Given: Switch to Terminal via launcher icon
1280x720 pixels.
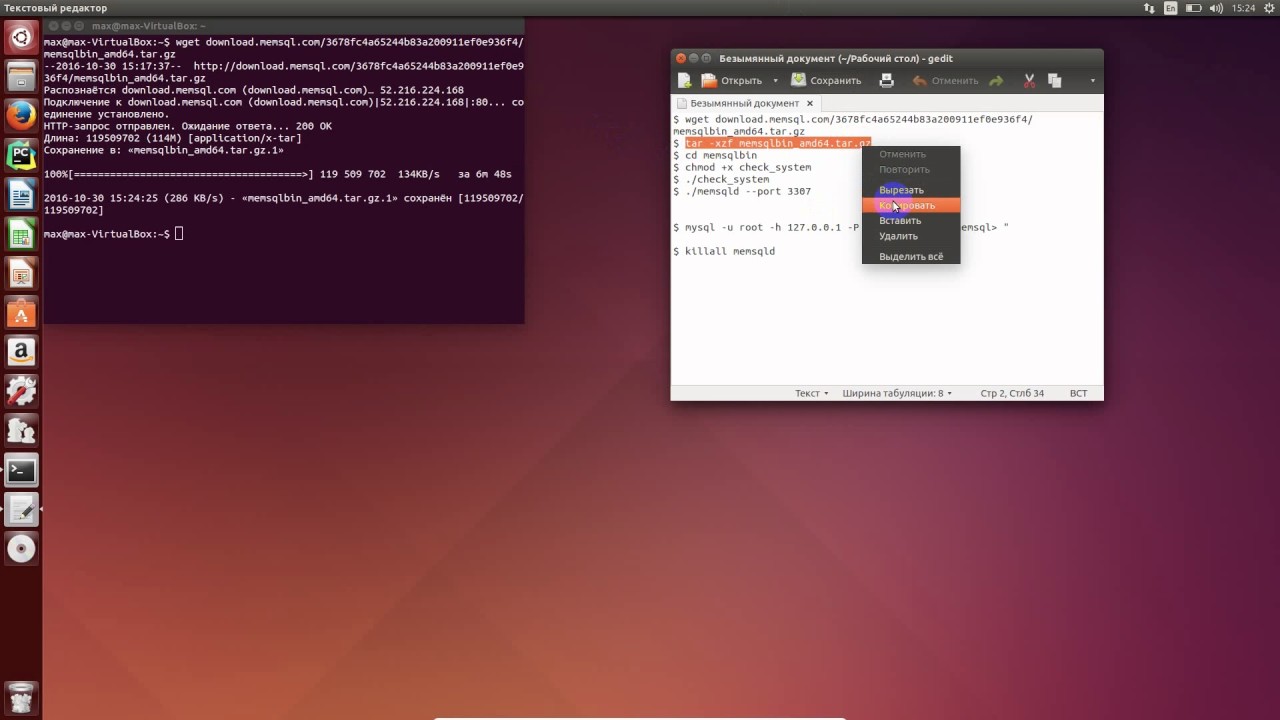Looking at the screenshot, I should (x=21, y=470).
